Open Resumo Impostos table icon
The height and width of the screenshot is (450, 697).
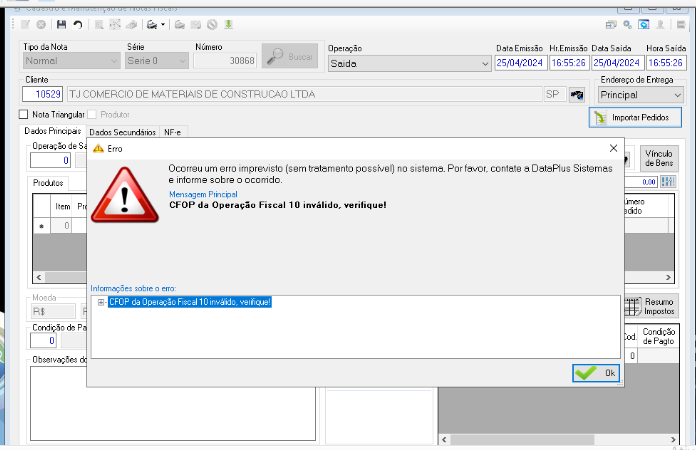click(x=633, y=306)
